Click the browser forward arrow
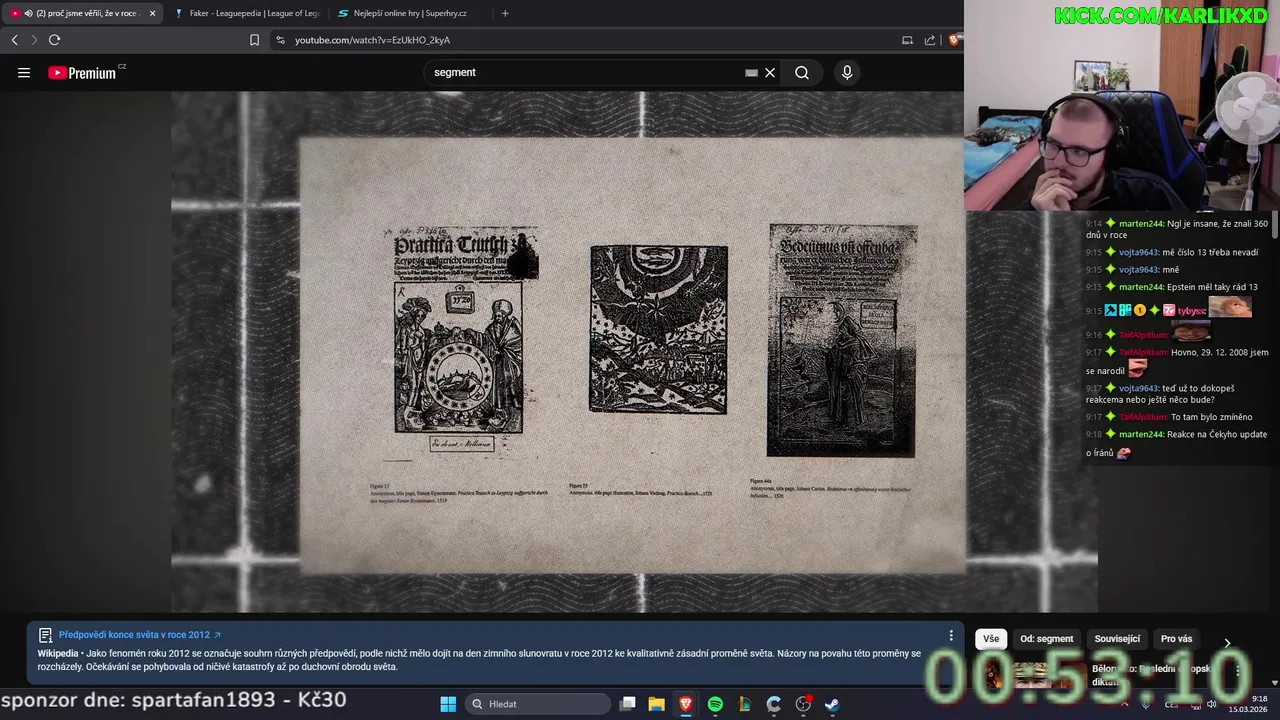The image size is (1280, 720). 34,40
